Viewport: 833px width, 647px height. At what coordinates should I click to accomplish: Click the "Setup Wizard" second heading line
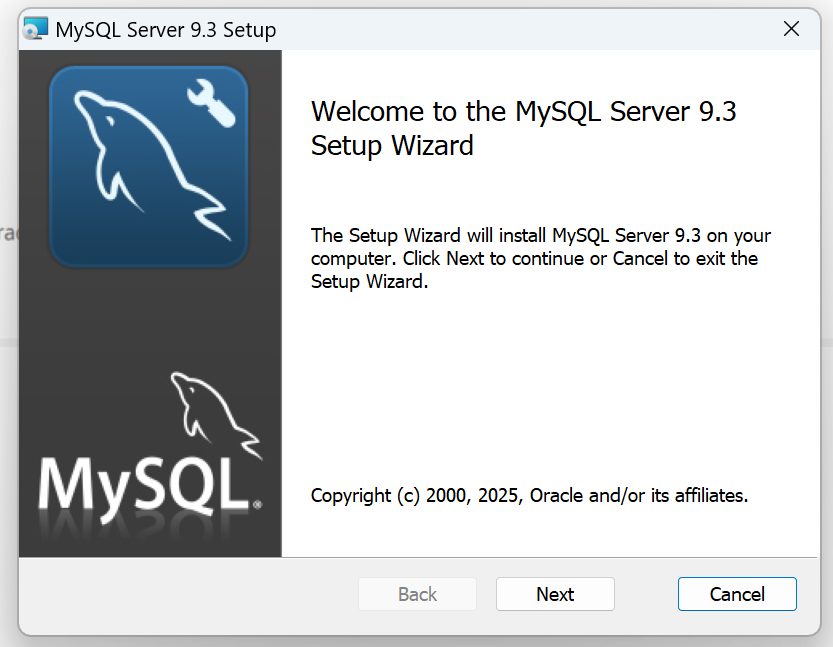pyautogui.click(x=392, y=146)
